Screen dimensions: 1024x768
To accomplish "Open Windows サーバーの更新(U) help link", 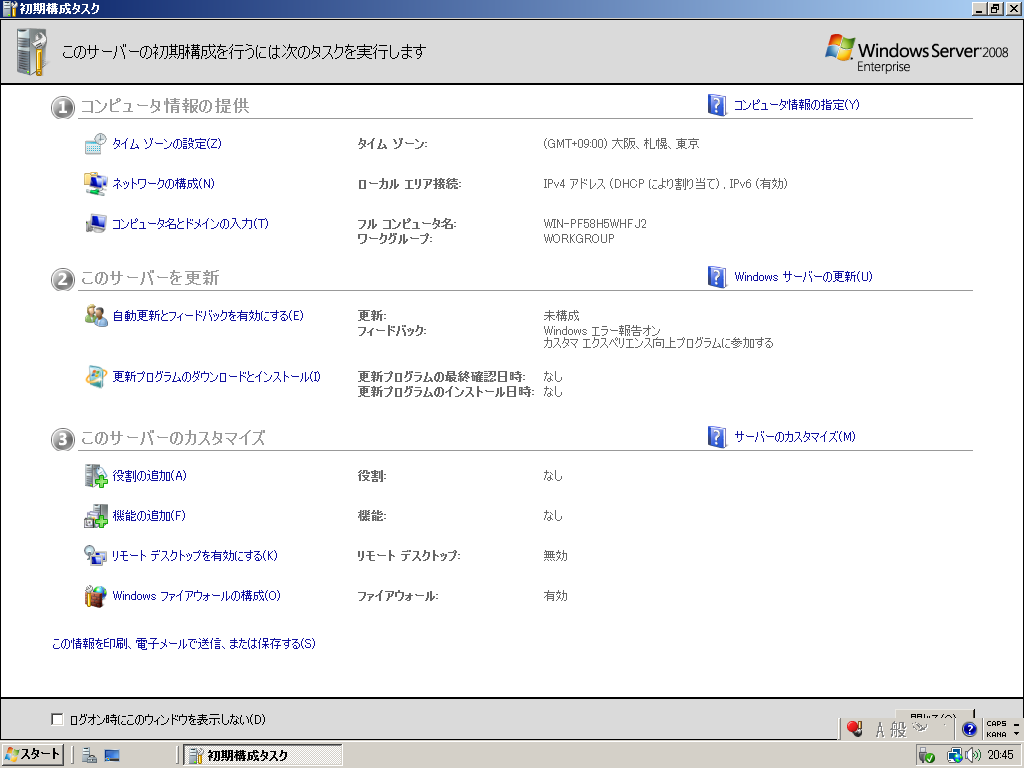I will tap(803, 276).
